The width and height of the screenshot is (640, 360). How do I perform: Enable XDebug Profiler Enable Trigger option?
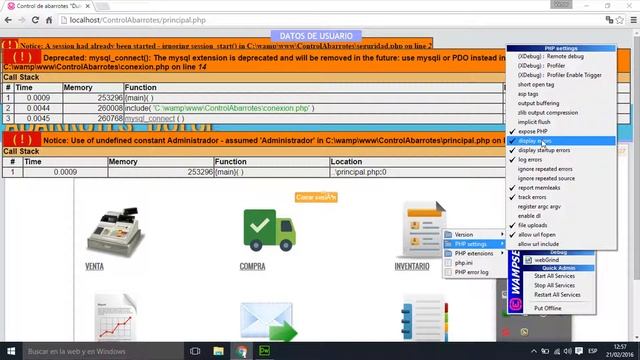(561, 75)
